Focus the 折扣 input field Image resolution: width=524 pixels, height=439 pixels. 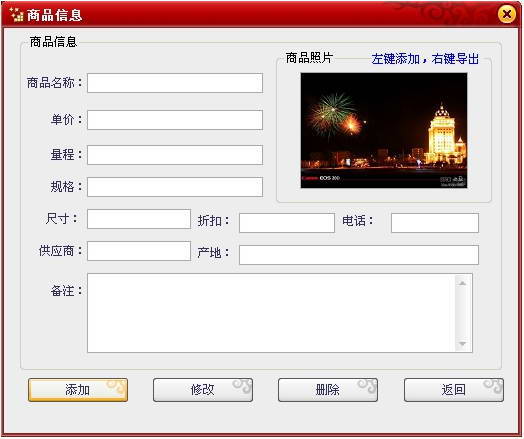coord(287,223)
